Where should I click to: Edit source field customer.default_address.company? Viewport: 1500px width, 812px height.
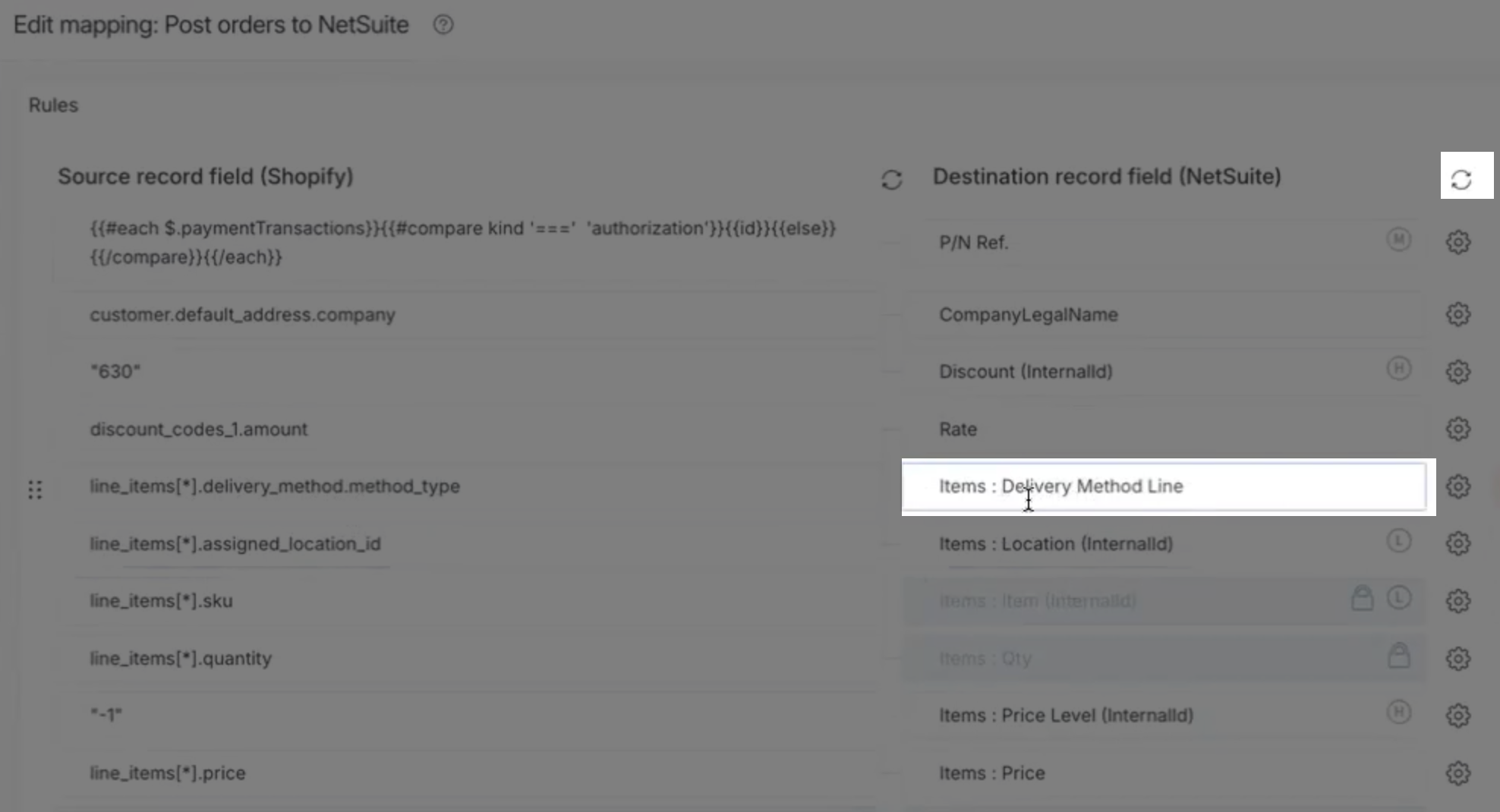tap(467, 315)
